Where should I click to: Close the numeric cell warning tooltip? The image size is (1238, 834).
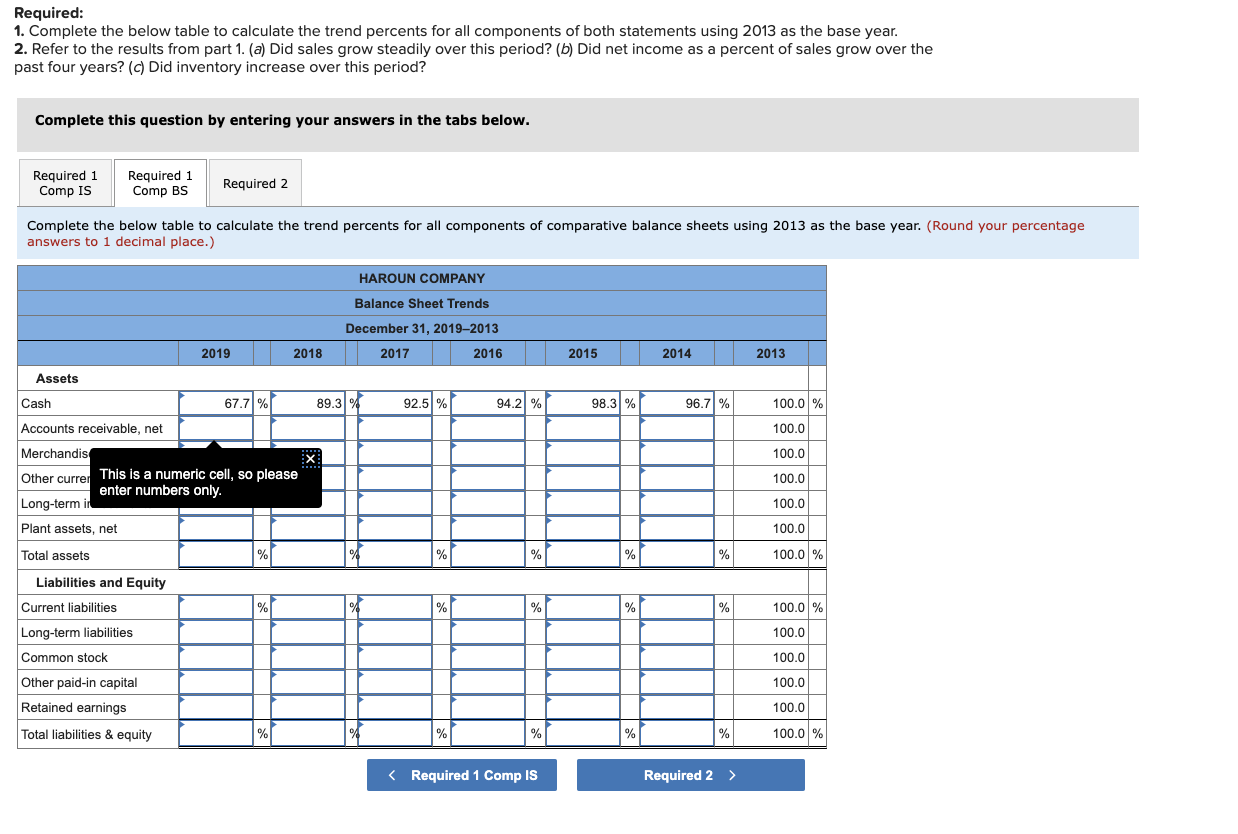tap(310, 457)
